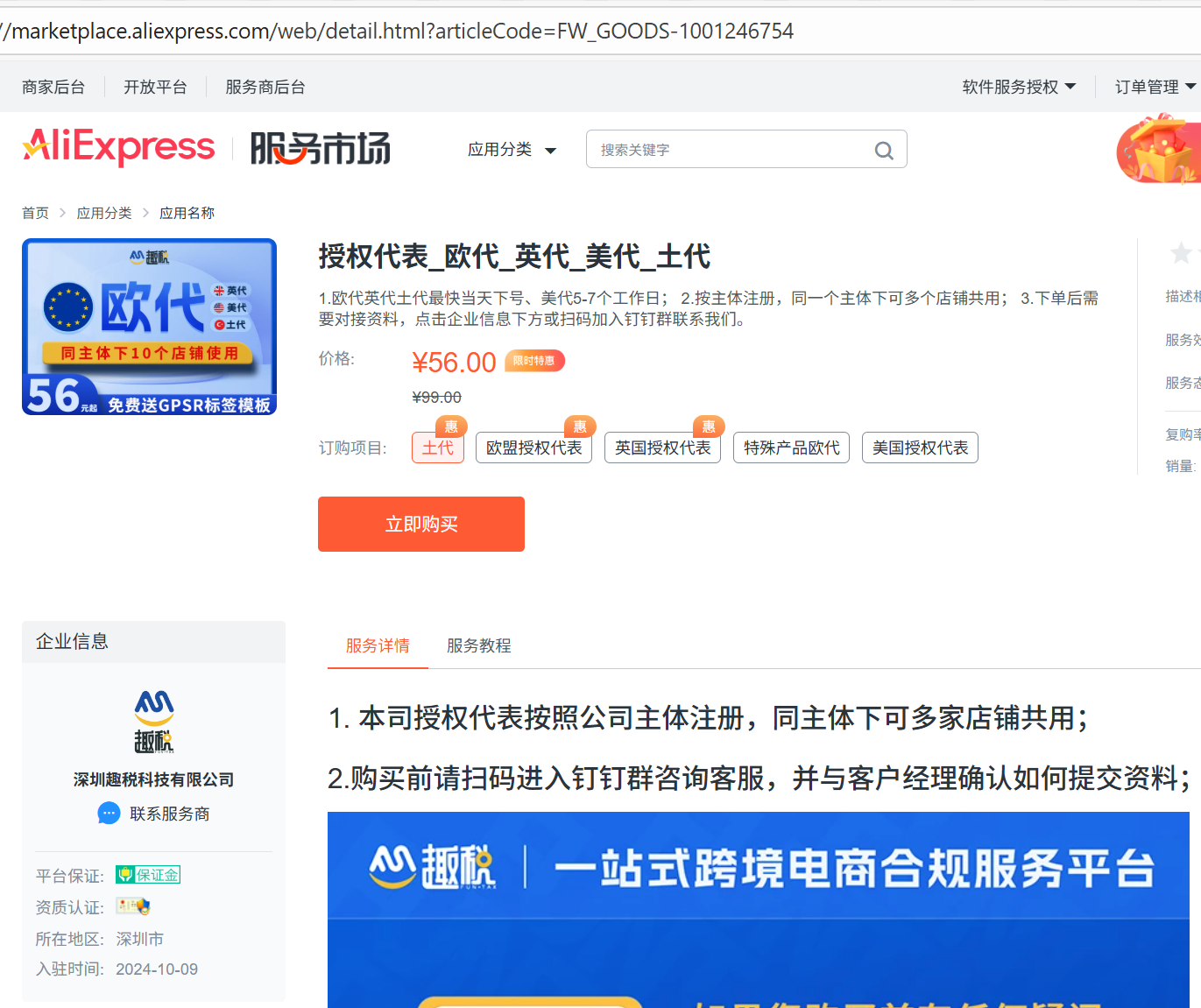Select the 英国授权代表 option

(x=663, y=448)
